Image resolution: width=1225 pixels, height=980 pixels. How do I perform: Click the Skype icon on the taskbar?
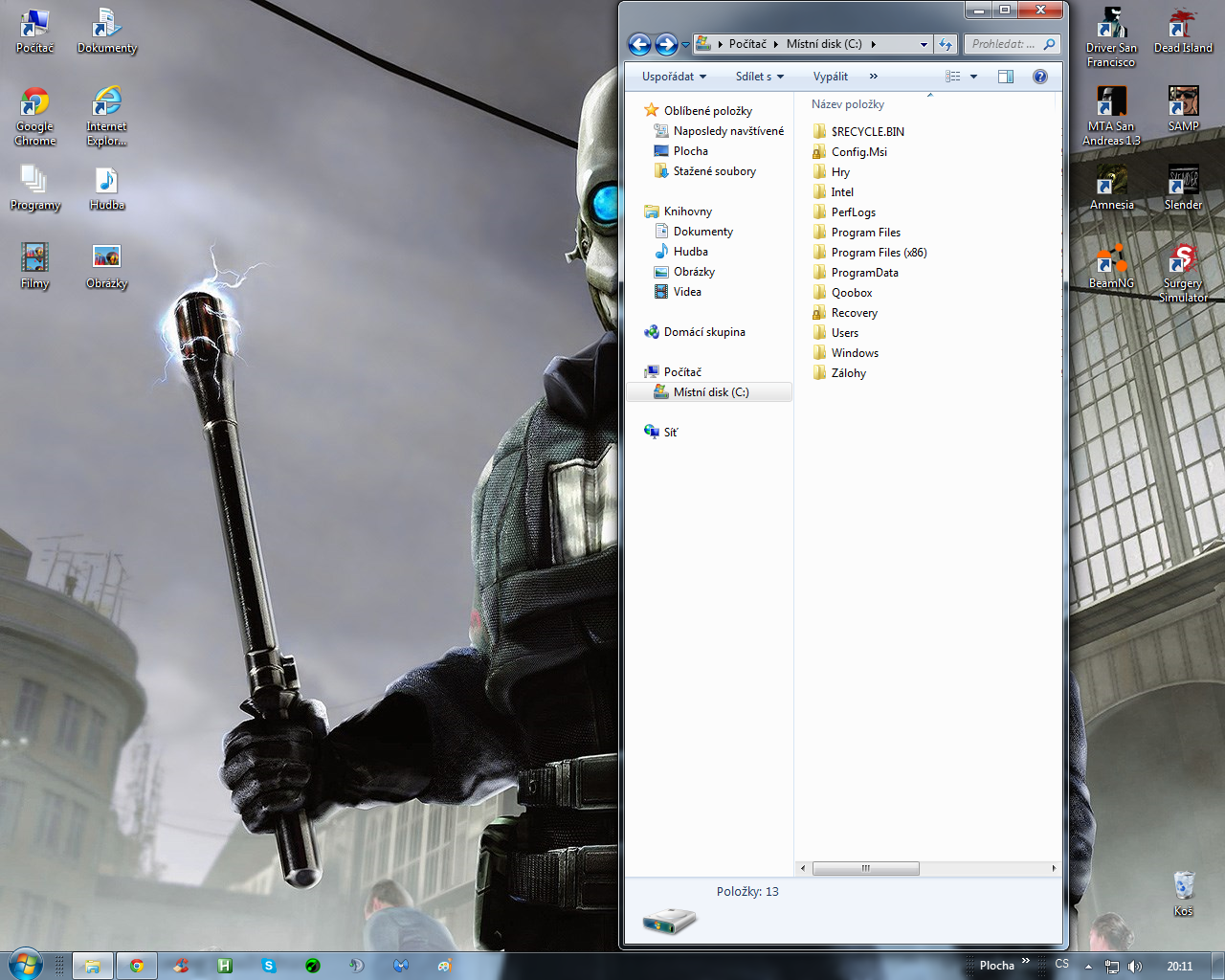coord(269,966)
